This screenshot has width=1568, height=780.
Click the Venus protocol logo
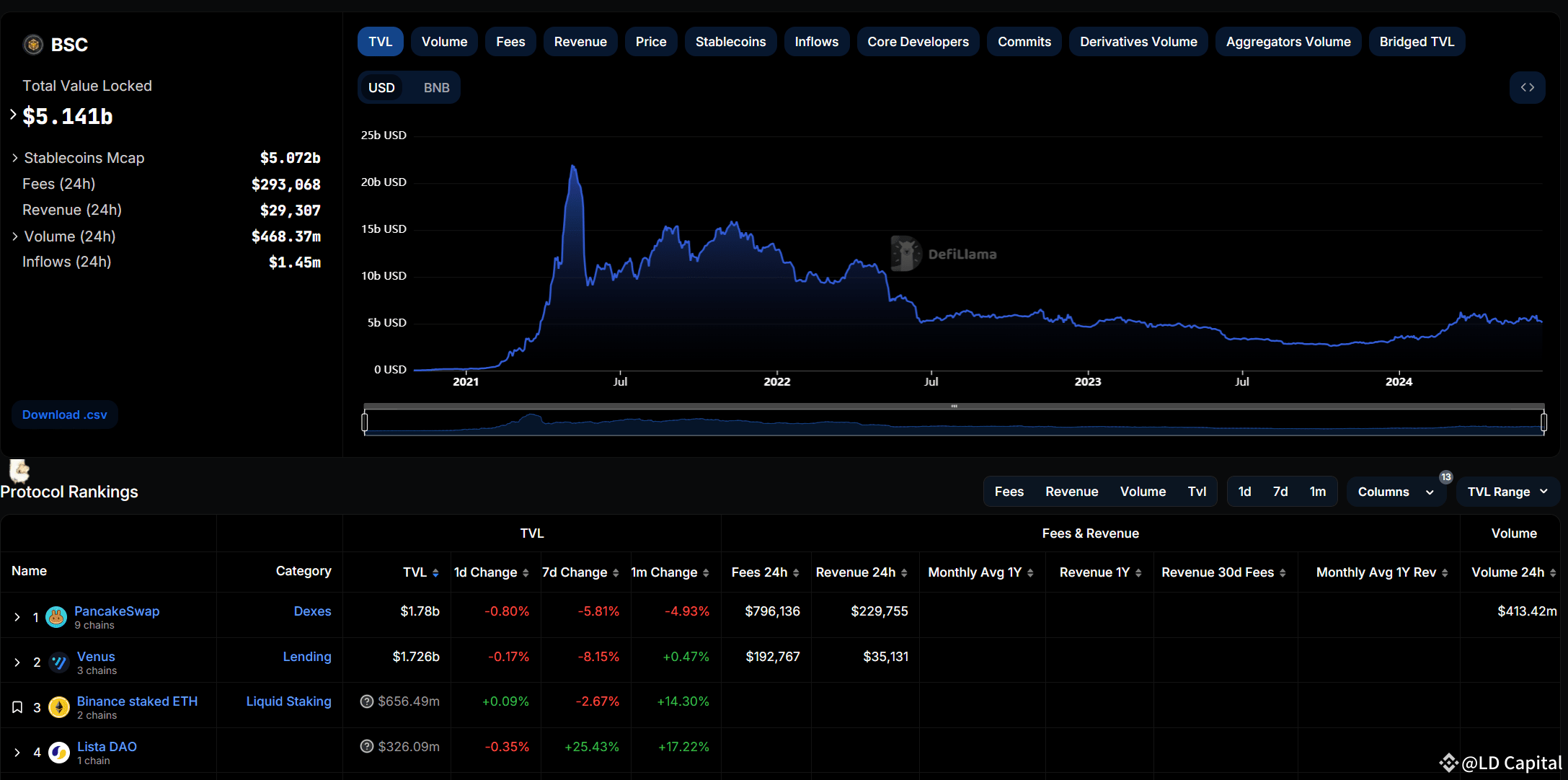click(59, 662)
